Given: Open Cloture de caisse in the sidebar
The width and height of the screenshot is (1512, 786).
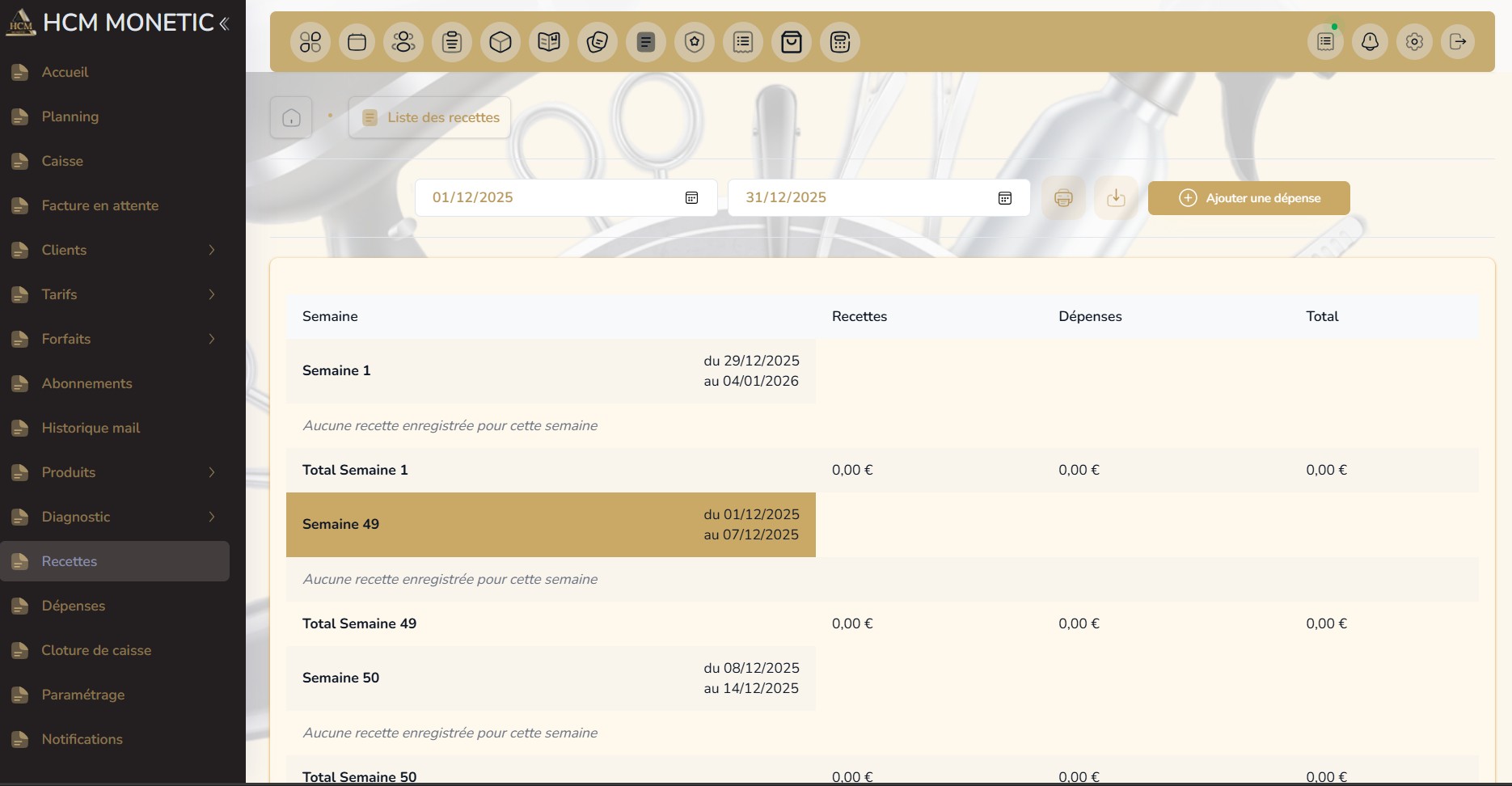Looking at the screenshot, I should coord(96,650).
